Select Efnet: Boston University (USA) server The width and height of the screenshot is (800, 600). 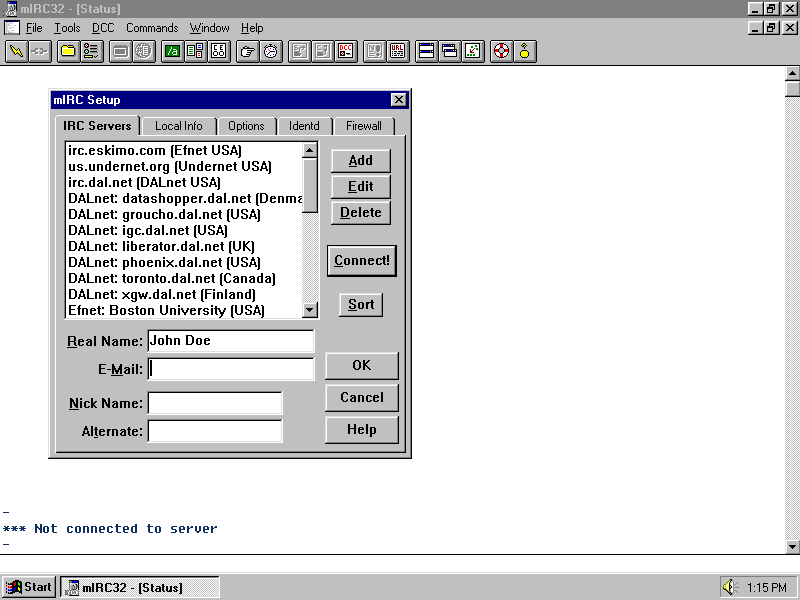[184, 310]
